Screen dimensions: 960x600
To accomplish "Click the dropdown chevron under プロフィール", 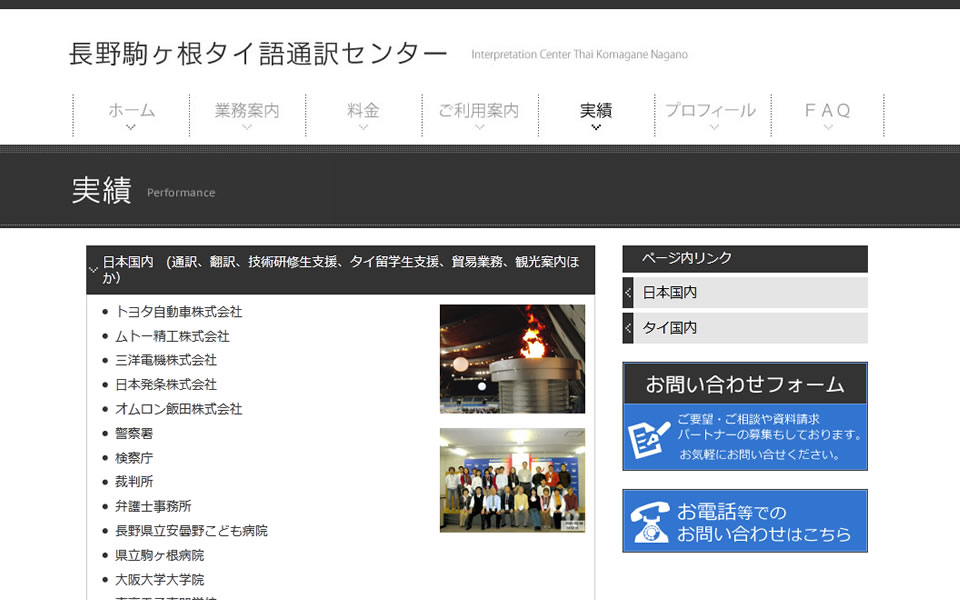I will [714, 127].
